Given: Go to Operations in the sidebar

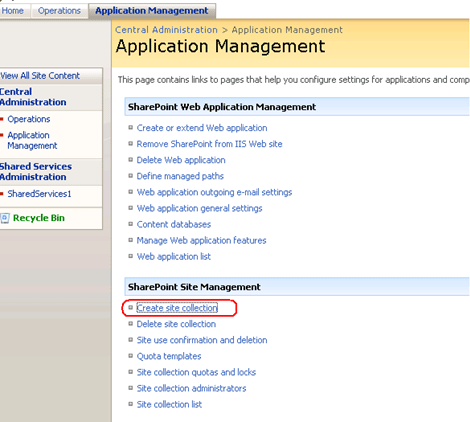Looking at the screenshot, I should click(x=29, y=119).
